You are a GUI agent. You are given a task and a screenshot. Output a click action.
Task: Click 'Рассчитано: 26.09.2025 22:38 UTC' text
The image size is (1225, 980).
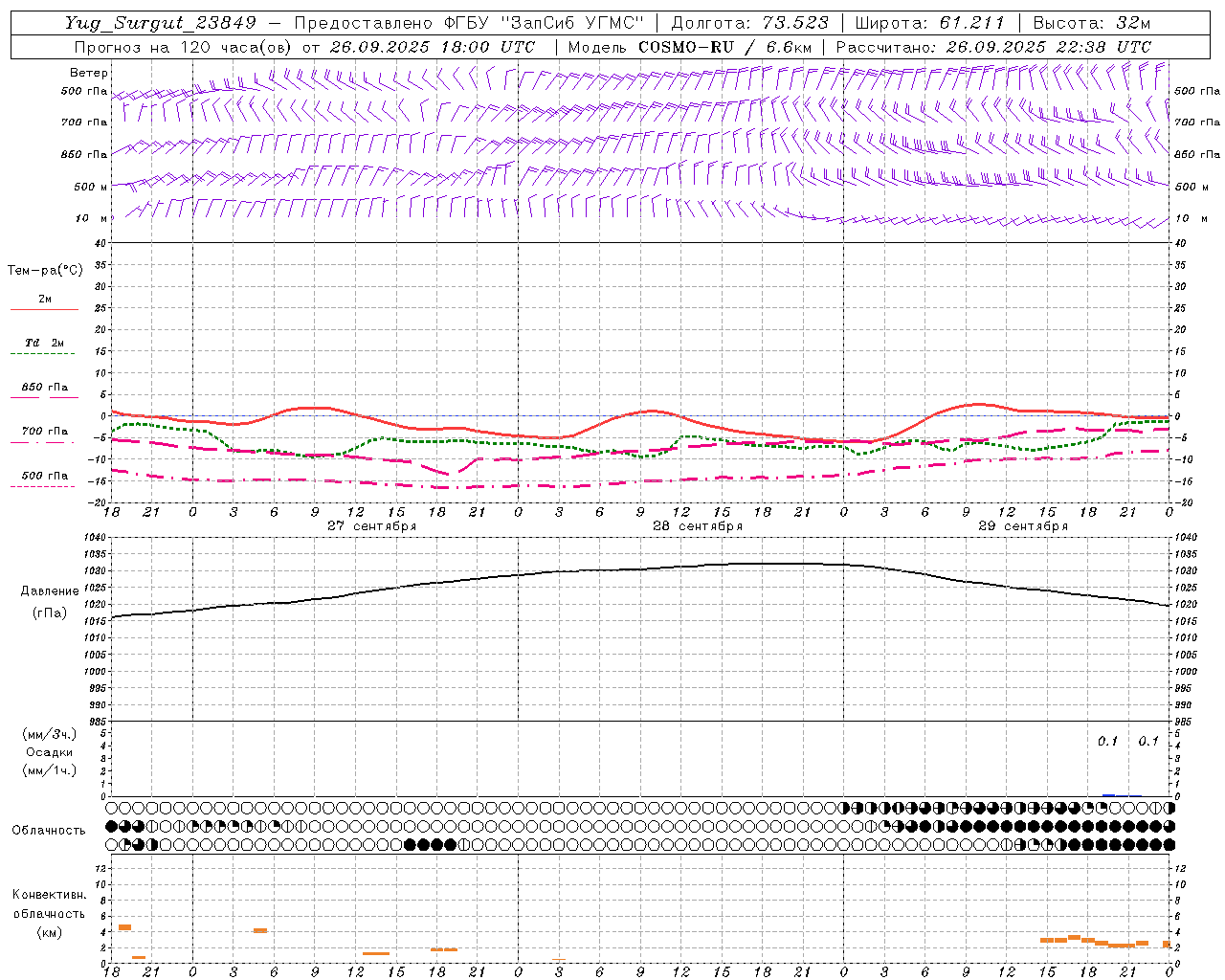point(993,47)
